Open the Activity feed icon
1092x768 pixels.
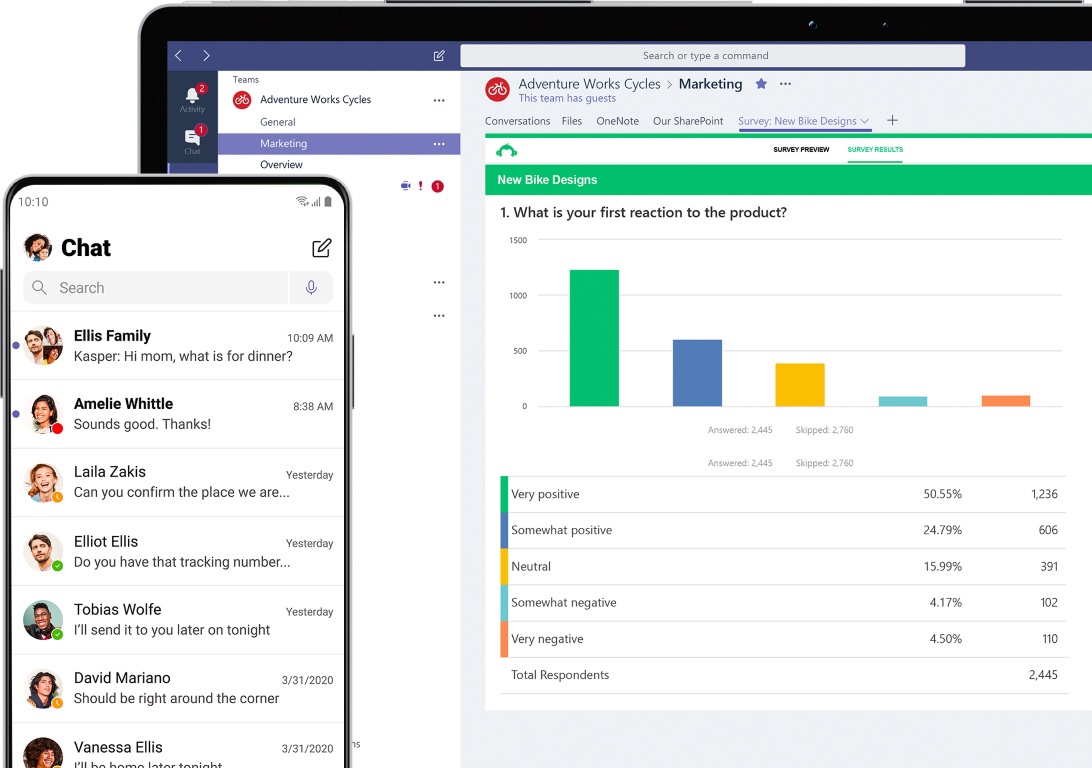tap(192, 98)
